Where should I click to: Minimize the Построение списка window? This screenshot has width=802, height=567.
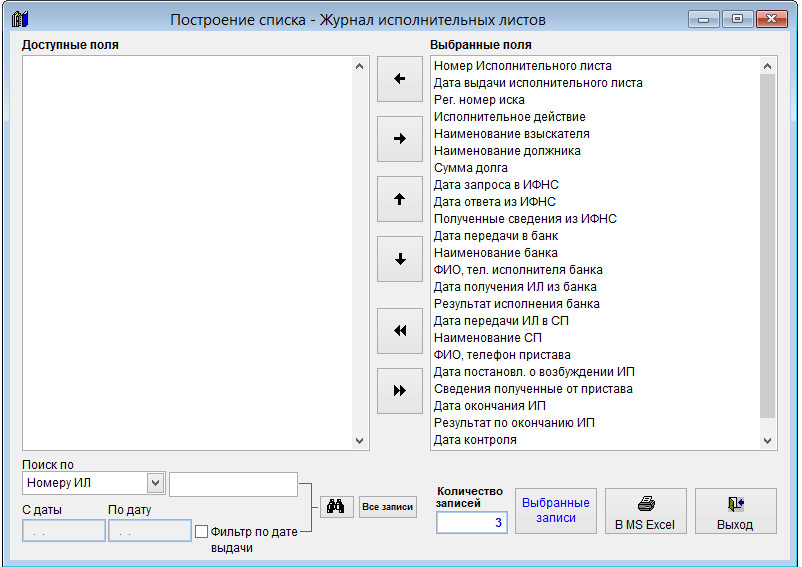tap(704, 19)
